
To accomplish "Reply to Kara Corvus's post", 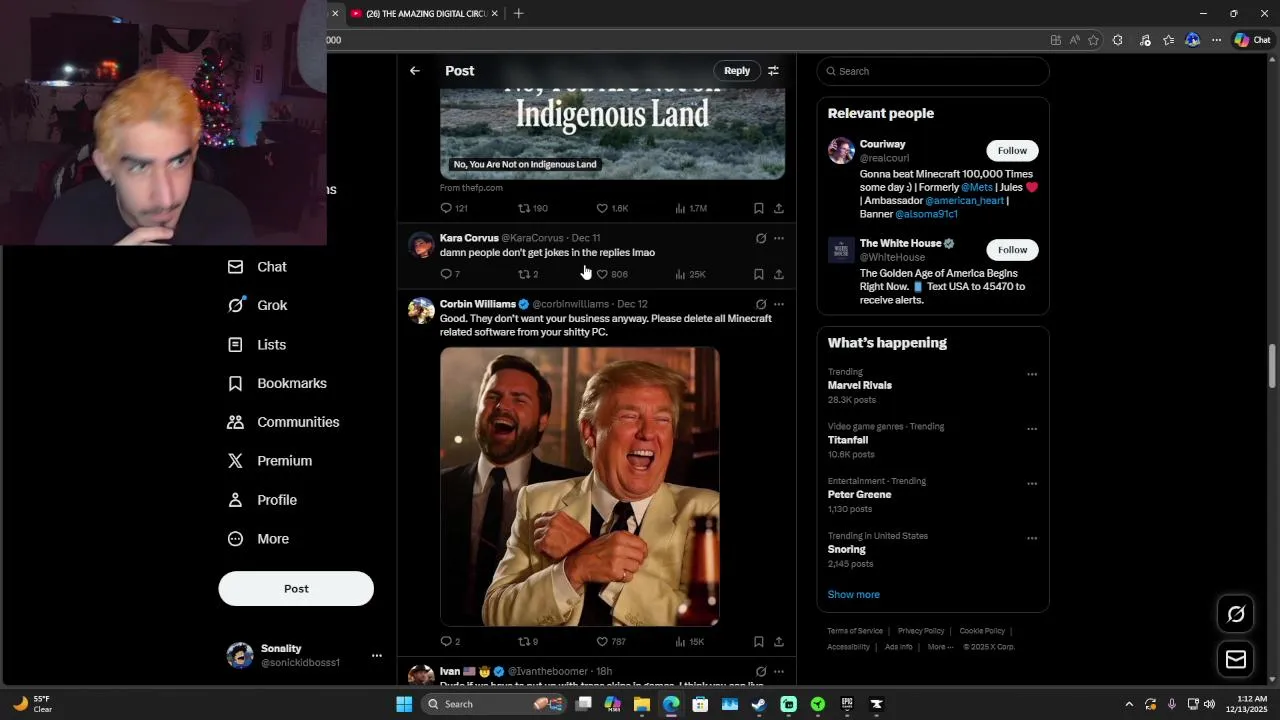I will click(450, 274).
